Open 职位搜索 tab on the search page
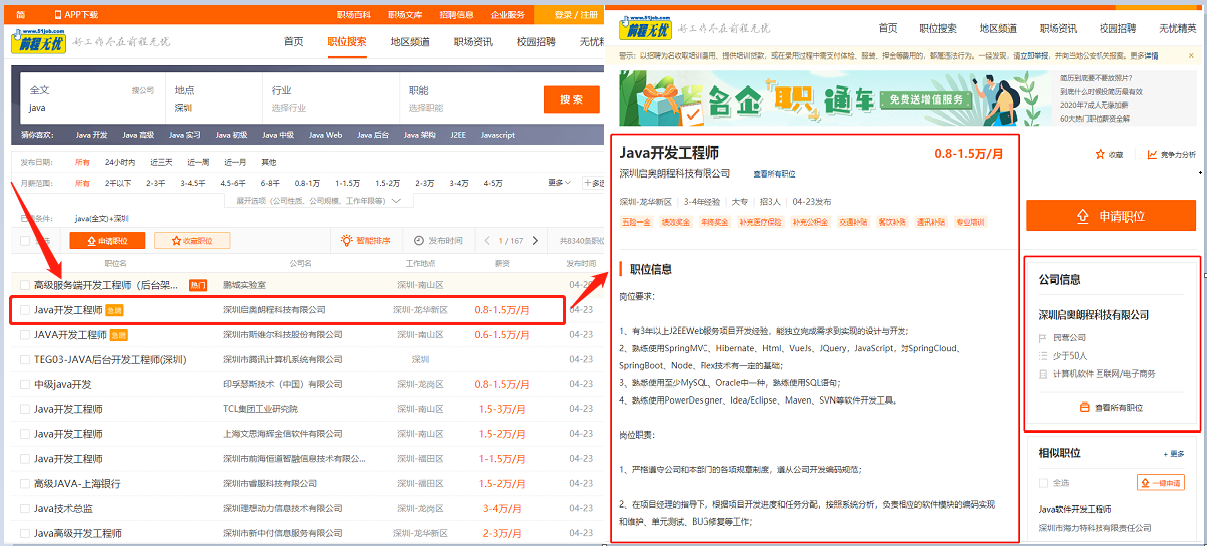1207x546 pixels. click(x=347, y=42)
